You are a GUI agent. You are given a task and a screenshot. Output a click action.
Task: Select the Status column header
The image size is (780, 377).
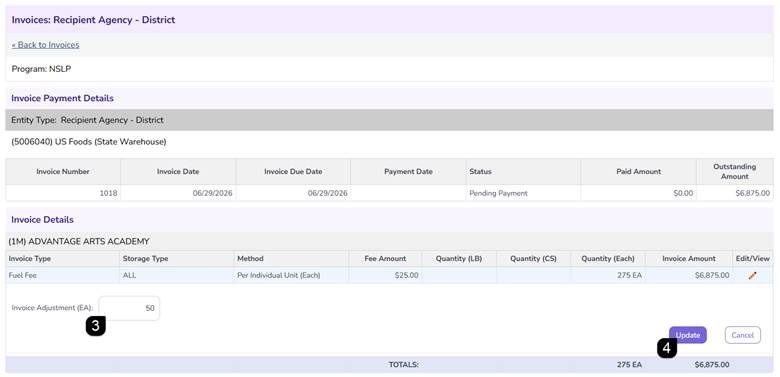tap(523, 172)
